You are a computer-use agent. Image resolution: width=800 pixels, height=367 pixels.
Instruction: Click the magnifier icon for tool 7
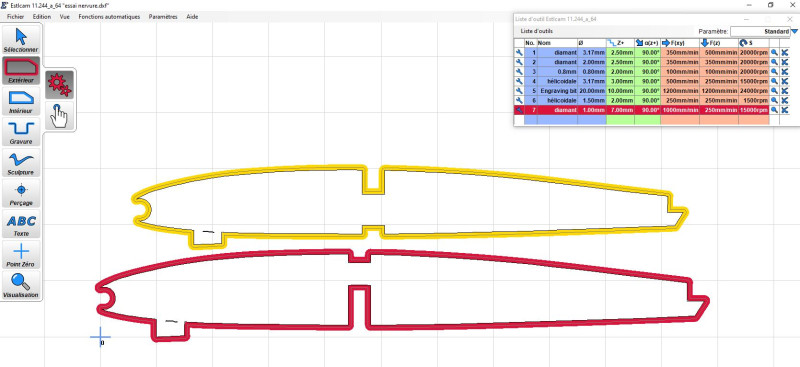tap(774, 110)
